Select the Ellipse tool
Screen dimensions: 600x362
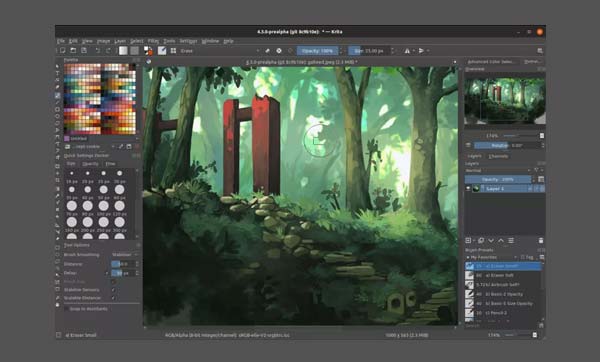pyautogui.click(x=57, y=116)
